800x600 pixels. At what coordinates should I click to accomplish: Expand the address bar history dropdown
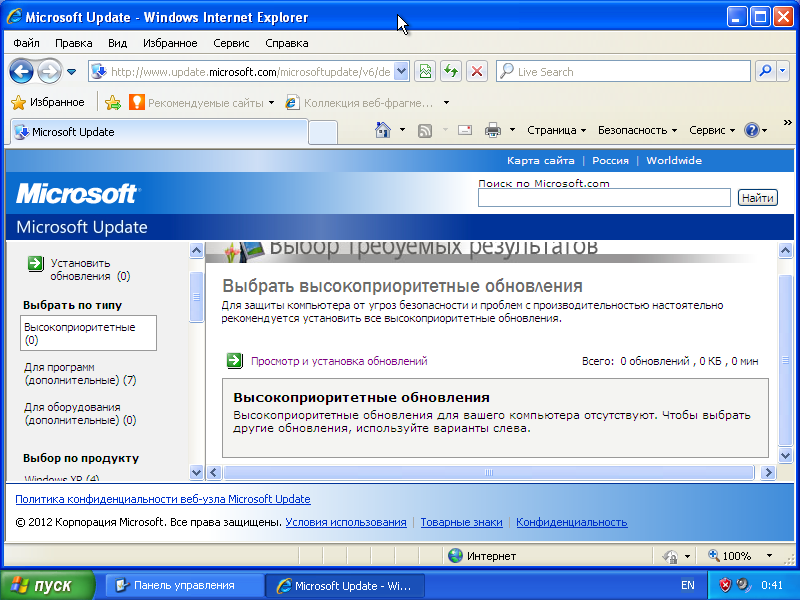(x=402, y=71)
